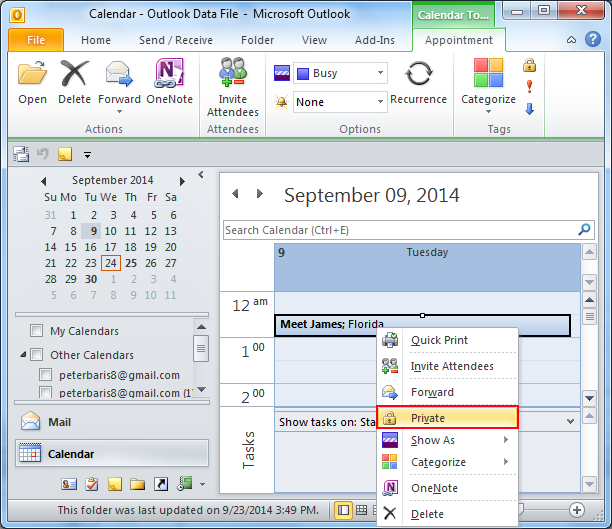Viewport: 612px width, 529px height.
Task: Open the Calendar navigation button
Action: (112, 454)
